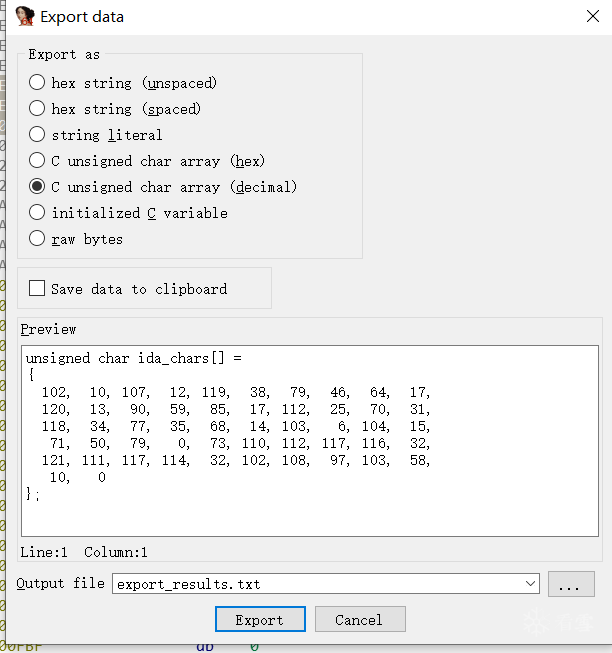Enable Save data to clipboard
Screen dimensions: 612x653
(38, 289)
